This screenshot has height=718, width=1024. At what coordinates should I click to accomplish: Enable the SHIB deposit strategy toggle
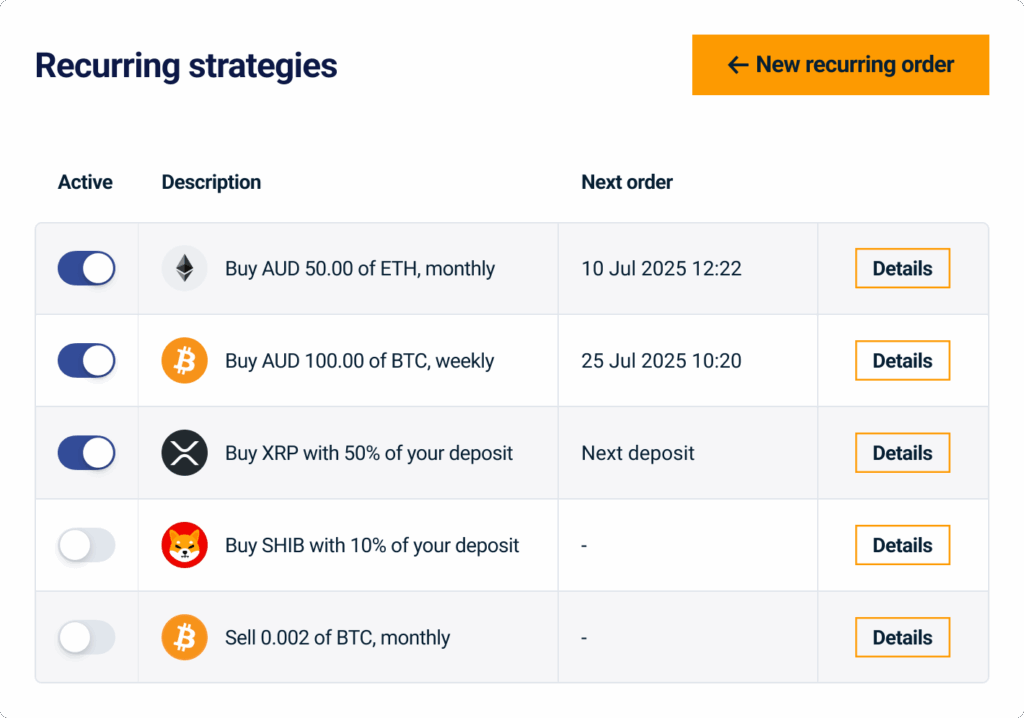coord(86,545)
